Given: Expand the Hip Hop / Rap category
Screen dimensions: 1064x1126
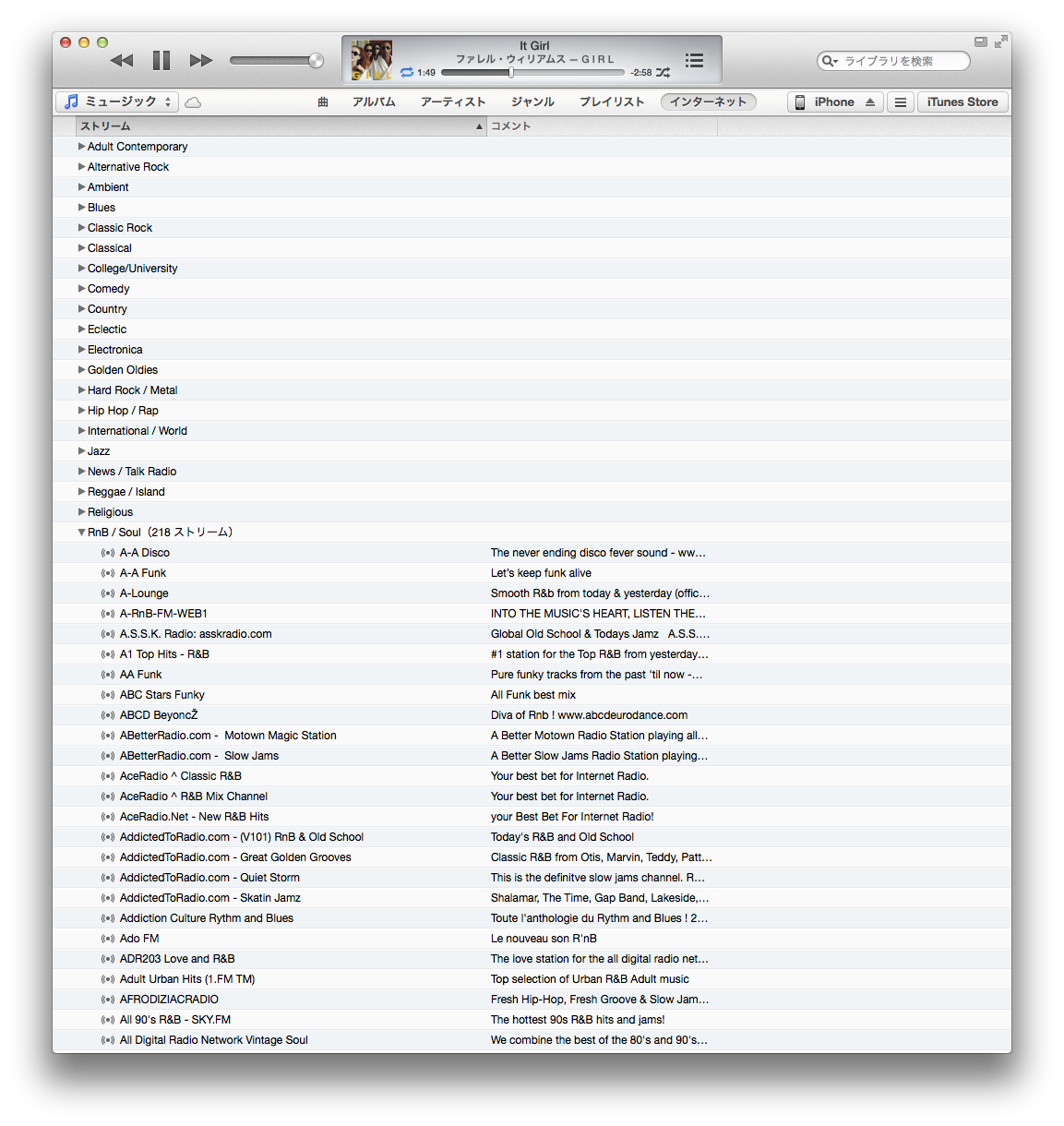Looking at the screenshot, I should (x=82, y=410).
